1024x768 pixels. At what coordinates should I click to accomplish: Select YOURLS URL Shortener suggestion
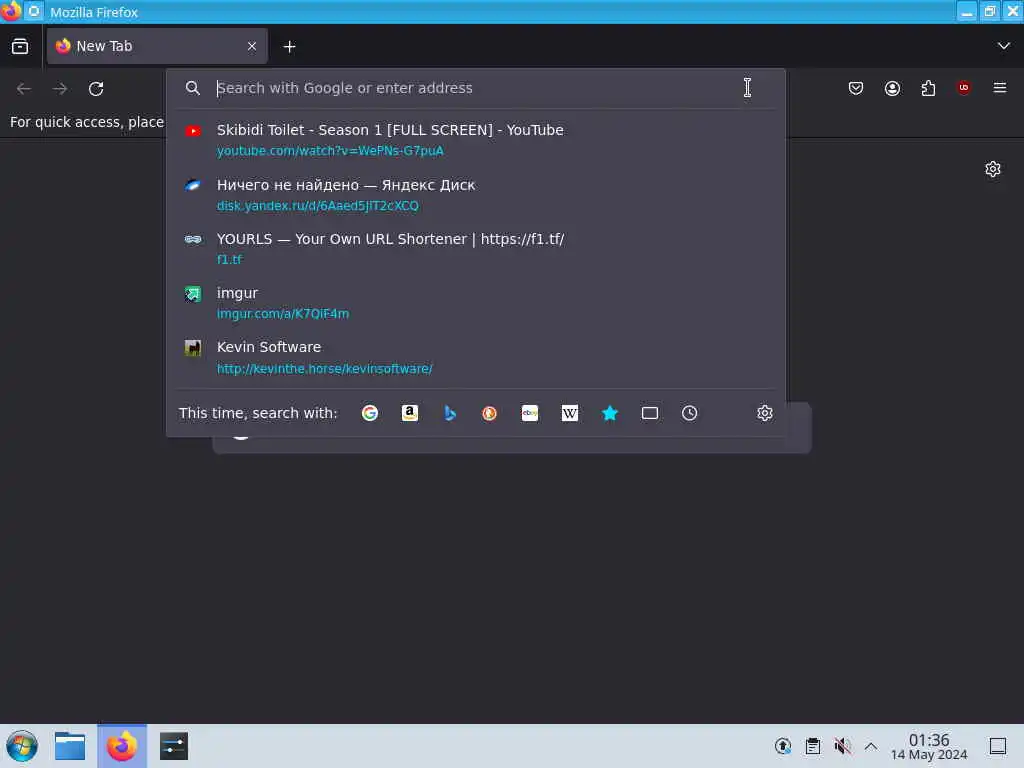(475, 249)
